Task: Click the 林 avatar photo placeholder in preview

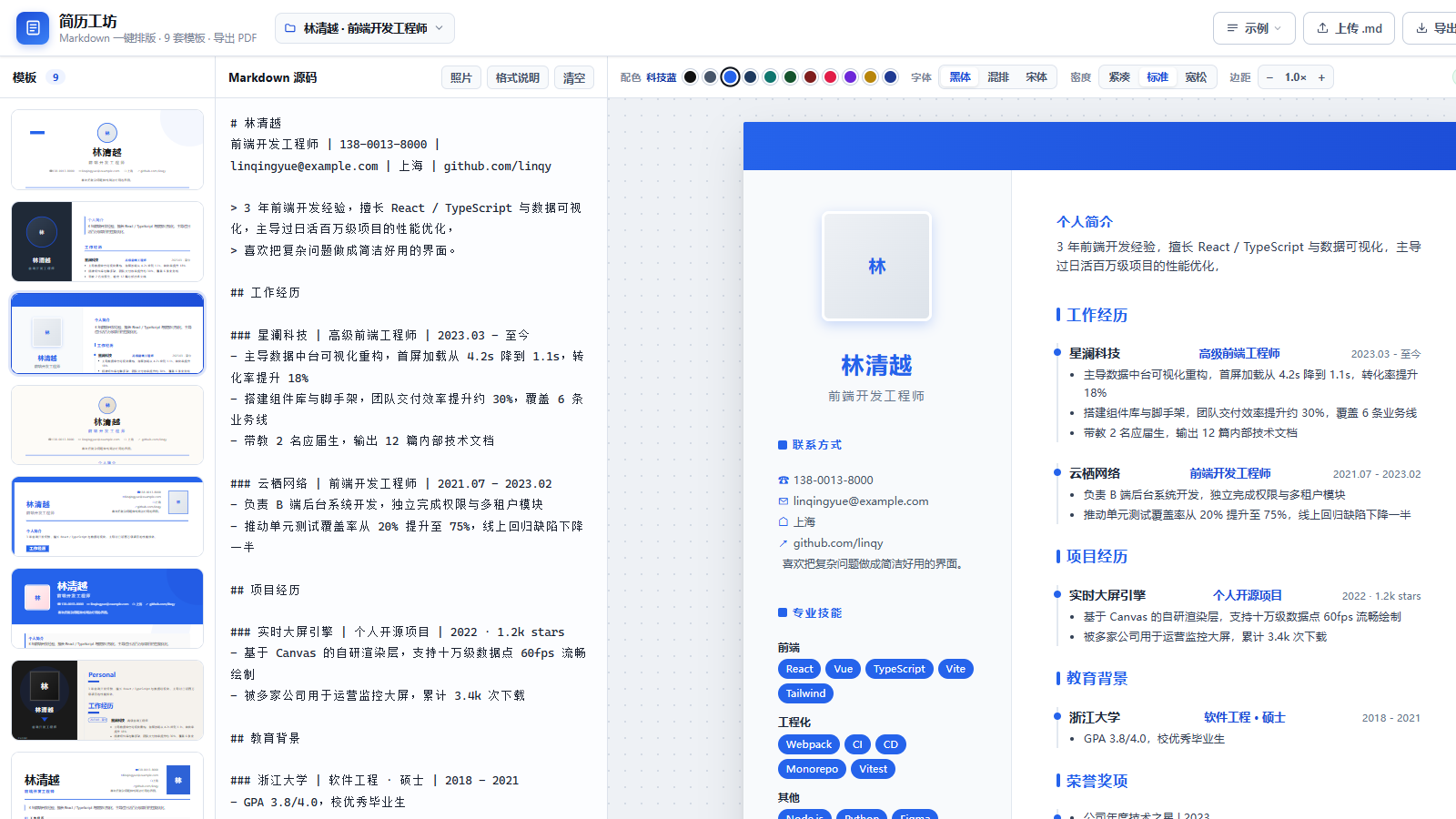Action: 876,267
